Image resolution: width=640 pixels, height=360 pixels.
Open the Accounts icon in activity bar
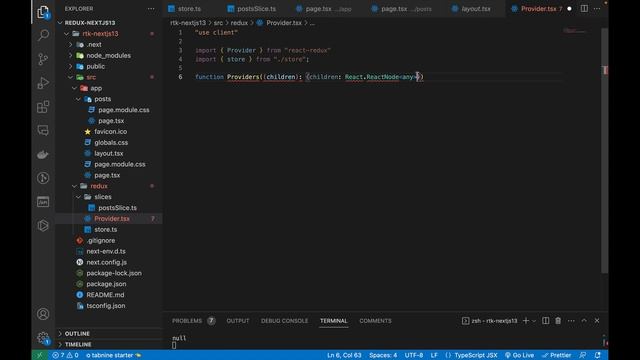43,314
